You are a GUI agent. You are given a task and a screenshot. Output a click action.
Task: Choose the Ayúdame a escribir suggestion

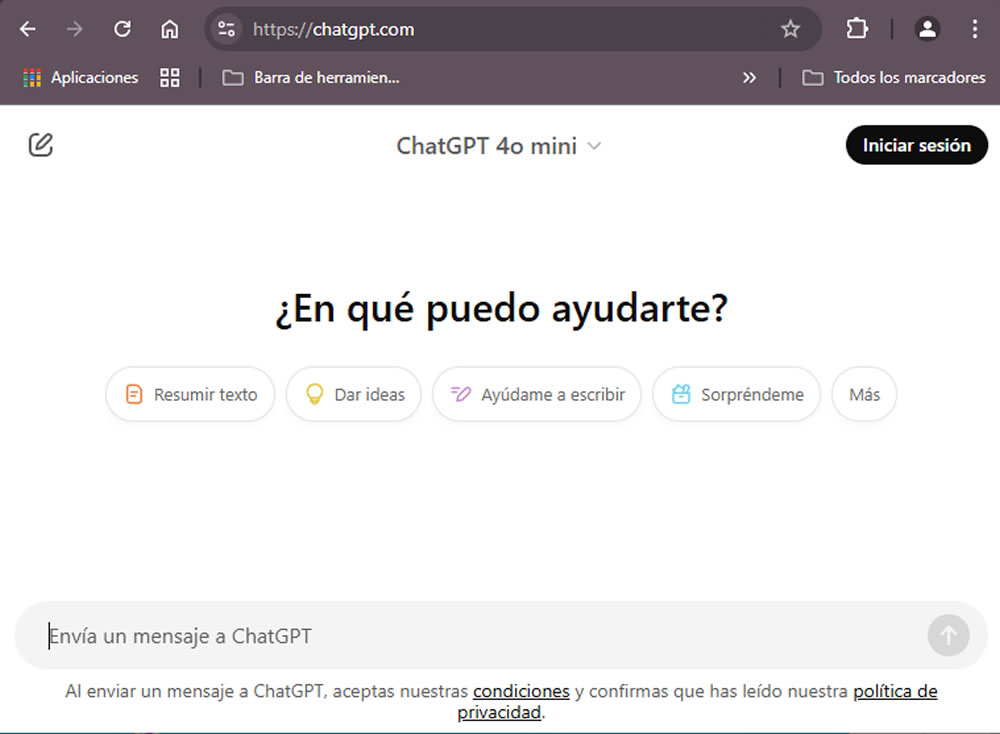[537, 394]
